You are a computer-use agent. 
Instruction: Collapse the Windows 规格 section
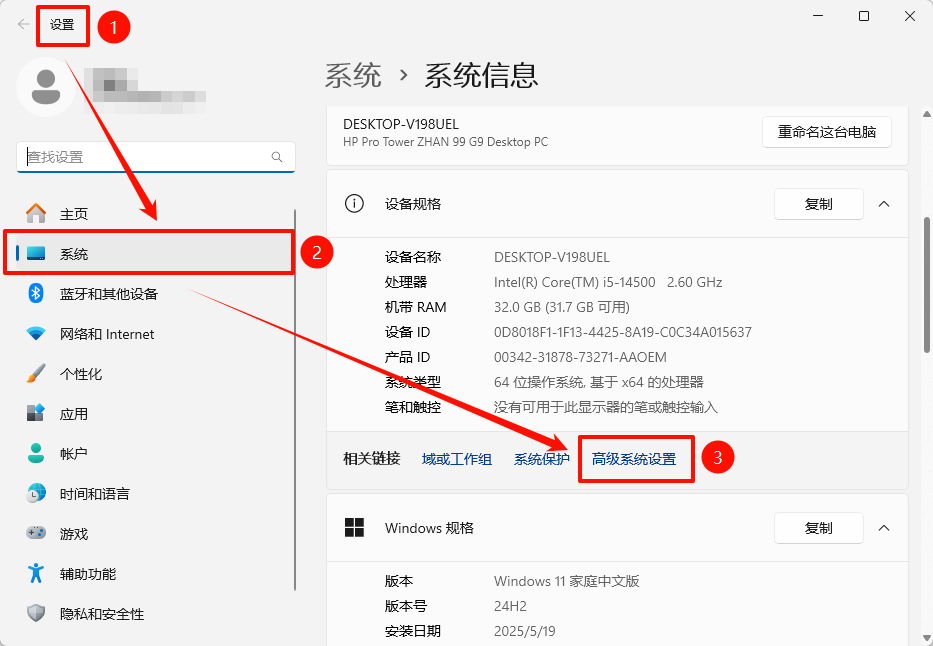[x=883, y=528]
